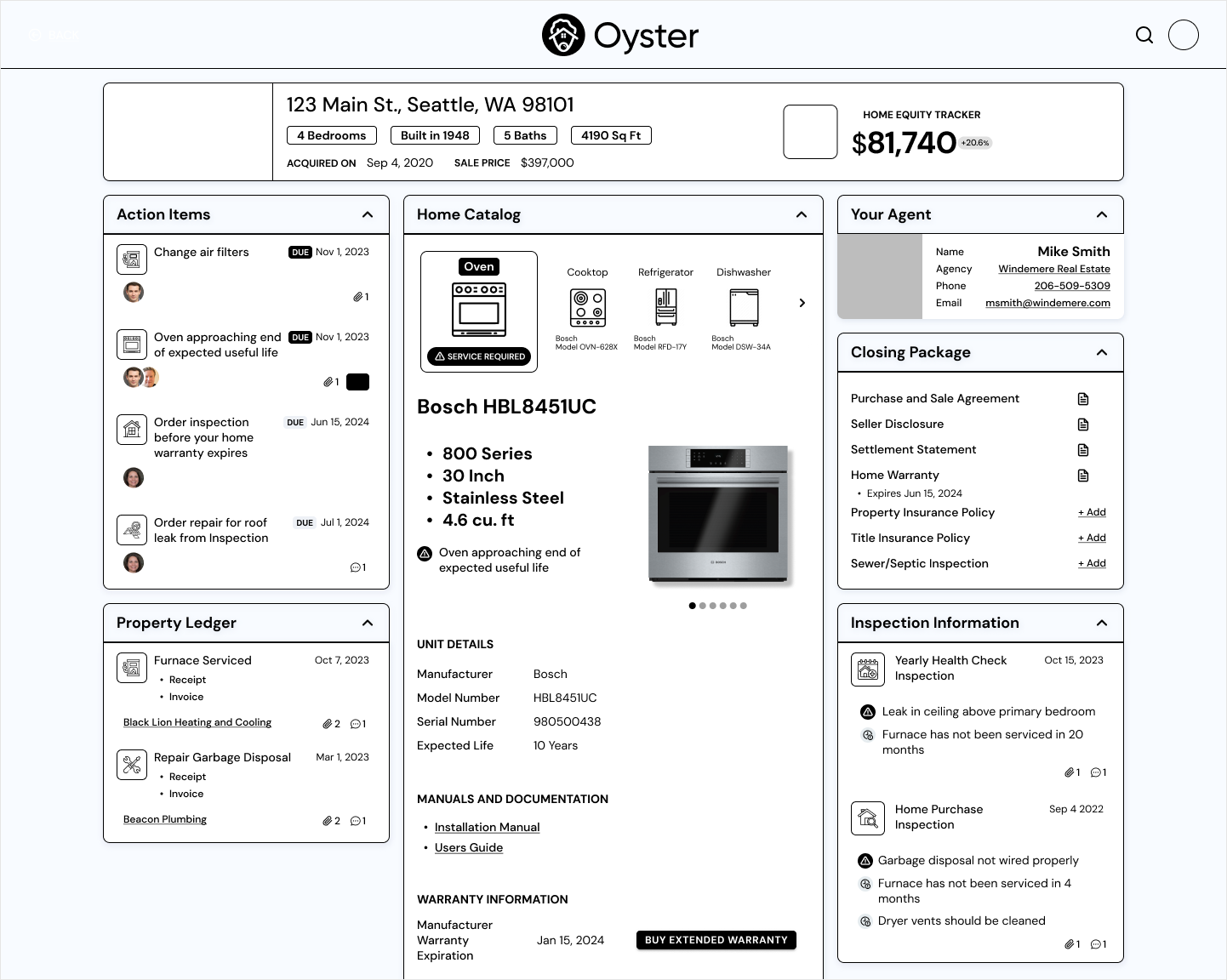The width and height of the screenshot is (1227, 980).
Task: Click the Home Purchase Inspection icon
Action: (868, 818)
